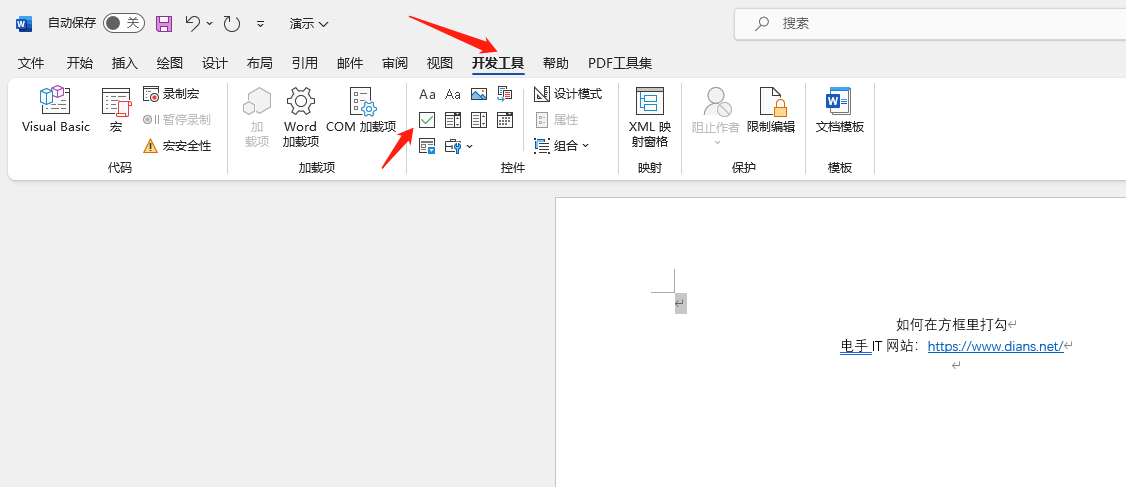Insert a picture content control
Image resolution: width=1126 pixels, height=487 pixels.
click(x=479, y=94)
